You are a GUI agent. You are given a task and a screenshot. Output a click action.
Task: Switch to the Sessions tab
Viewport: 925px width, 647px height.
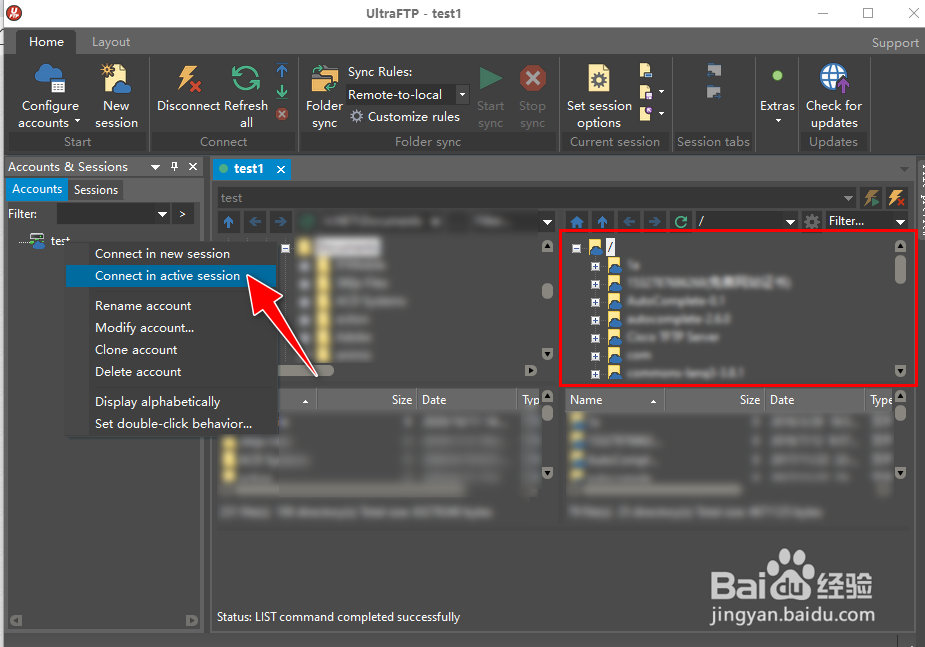pyautogui.click(x=96, y=190)
